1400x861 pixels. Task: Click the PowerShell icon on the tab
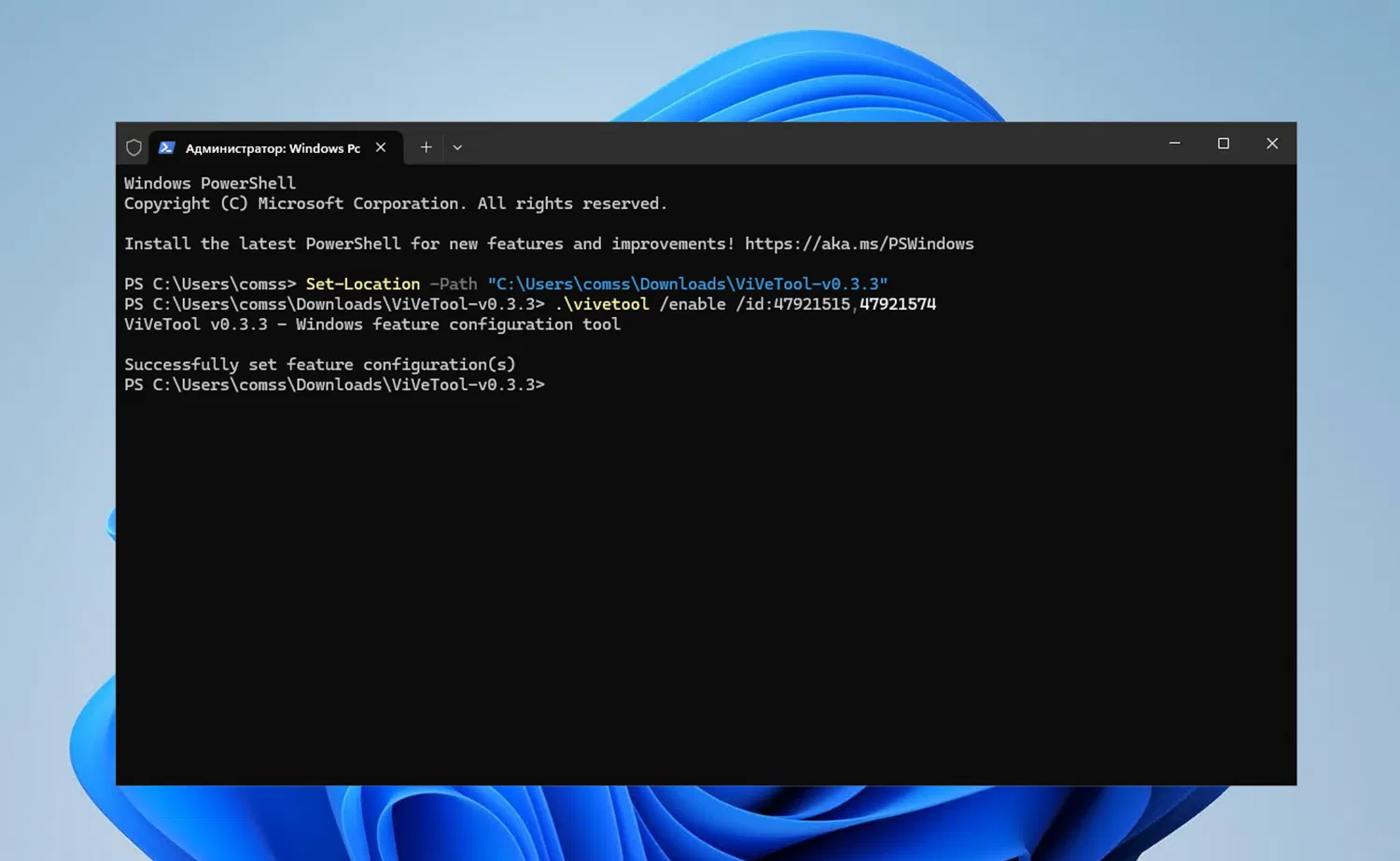(x=167, y=147)
